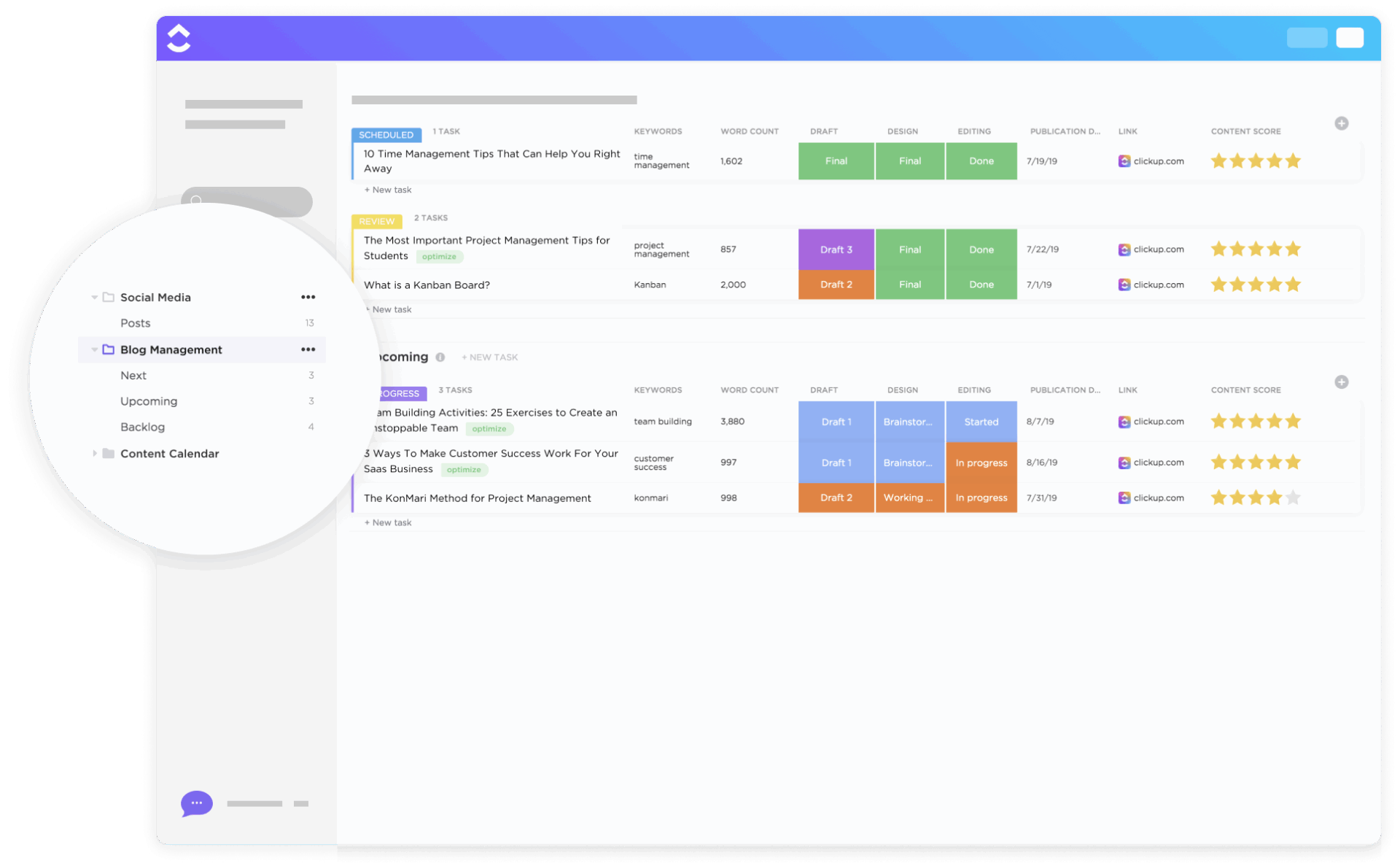This screenshot has height=866, width=1400.
Task: Click the info icon beside the Upcoming heading
Action: [440, 357]
